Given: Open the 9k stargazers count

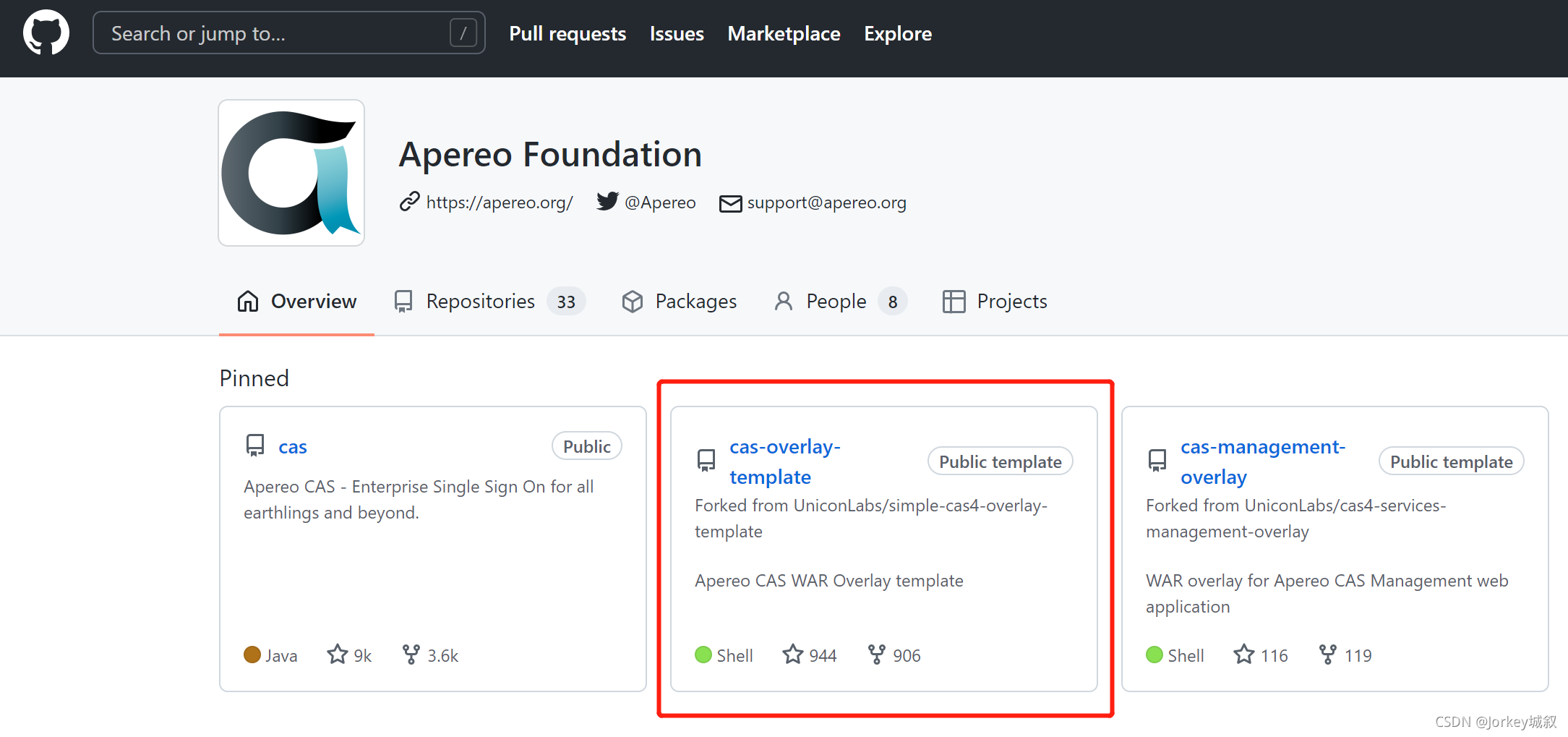Looking at the screenshot, I should click(x=363, y=656).
